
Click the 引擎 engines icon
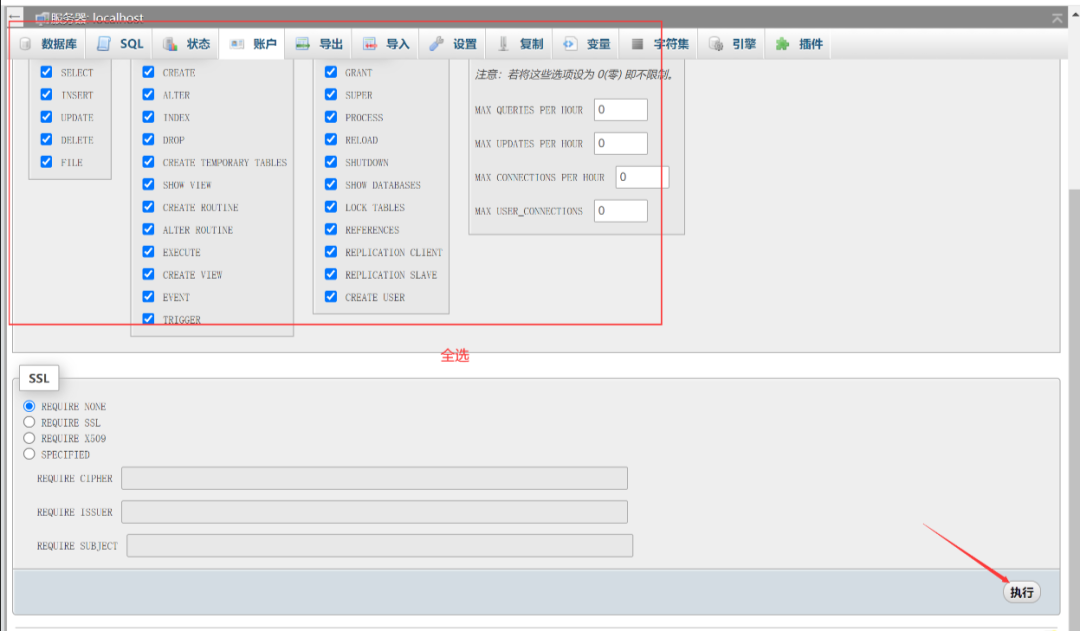[716, 44]
